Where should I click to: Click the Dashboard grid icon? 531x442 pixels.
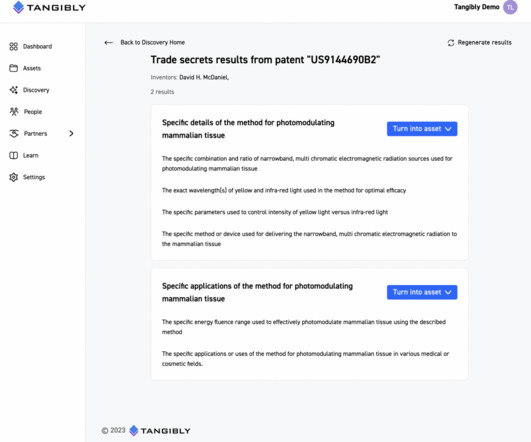point(14,46)
